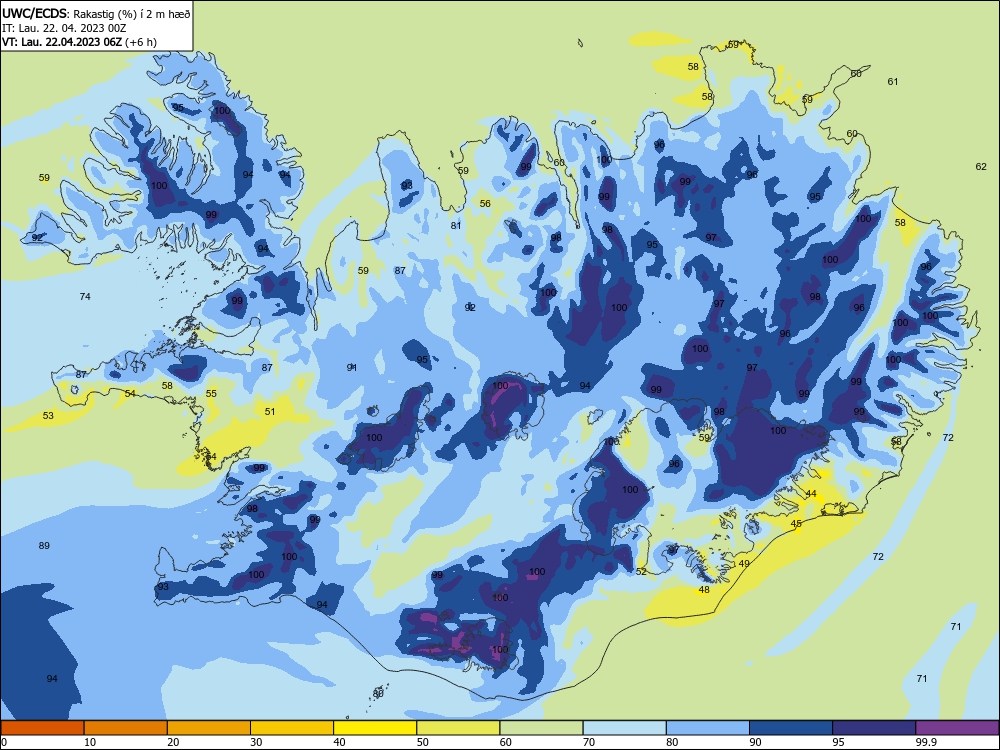Select the purple above-99.9 legend swatch
This screenshot has width=1000, height=750.
coord(957,728)
